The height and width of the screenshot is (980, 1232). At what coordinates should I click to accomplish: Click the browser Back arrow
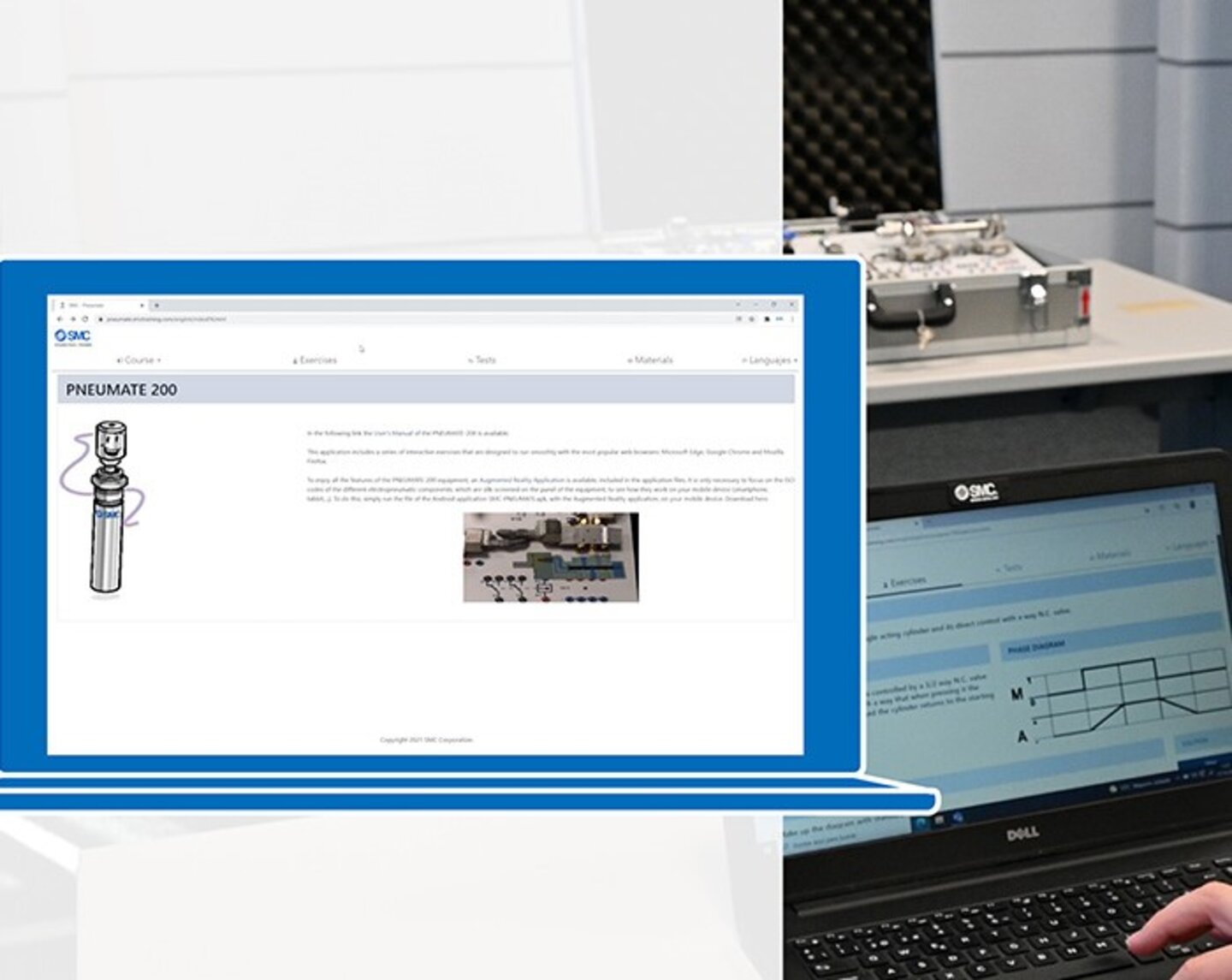pos(60,319)
